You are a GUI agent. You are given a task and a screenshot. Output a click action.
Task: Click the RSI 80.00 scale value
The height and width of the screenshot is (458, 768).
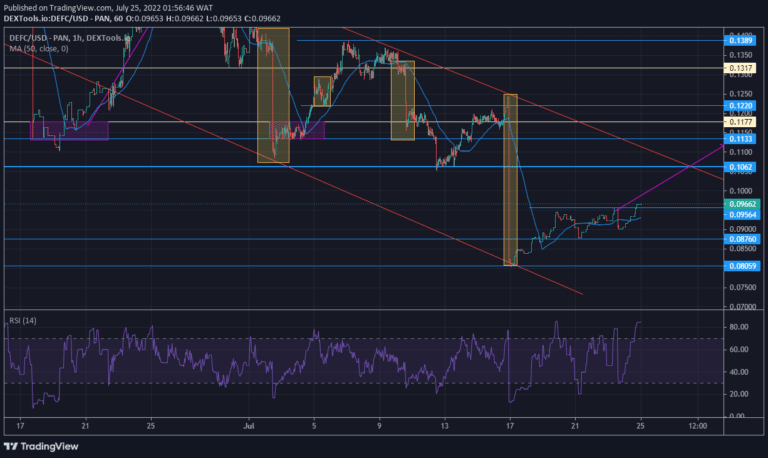pyautogui.click(x=739, y=327)
